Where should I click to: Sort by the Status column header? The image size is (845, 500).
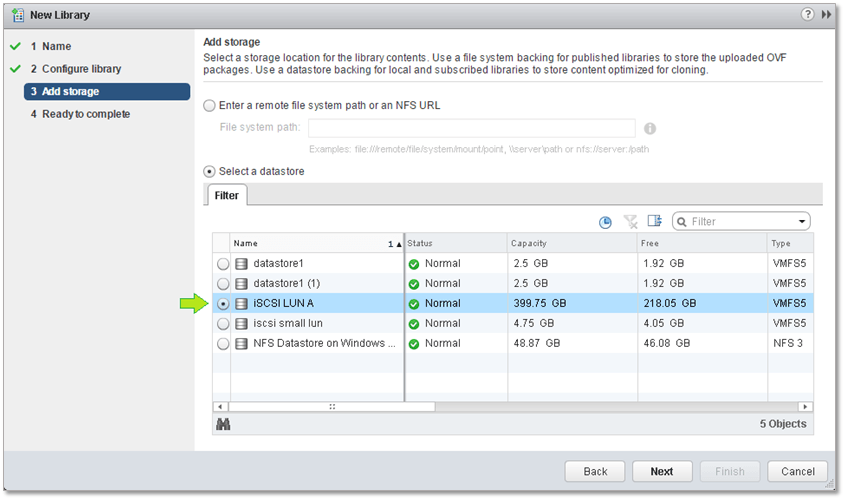coord(456,244)
